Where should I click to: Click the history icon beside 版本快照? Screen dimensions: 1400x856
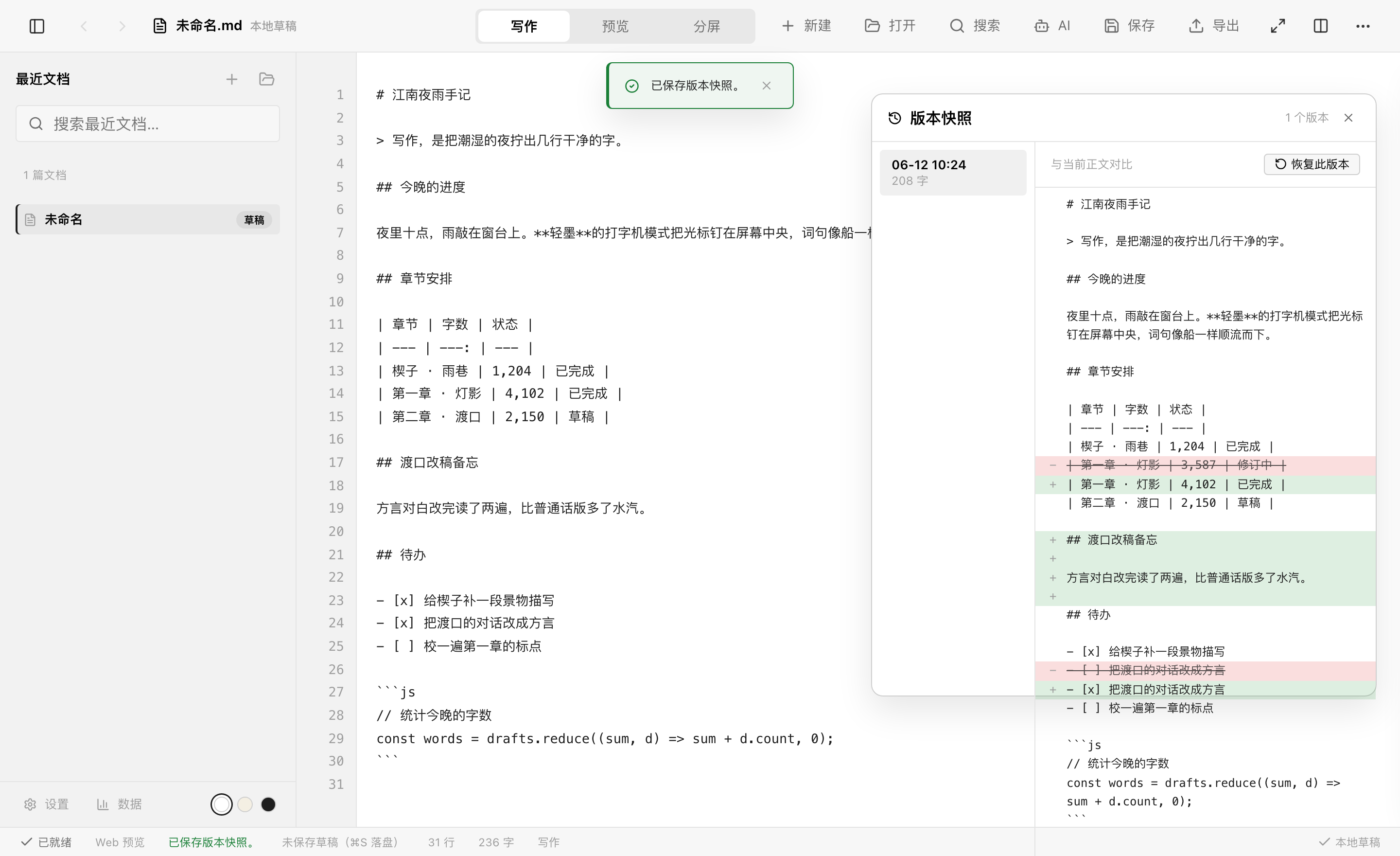tap(895, 118)
